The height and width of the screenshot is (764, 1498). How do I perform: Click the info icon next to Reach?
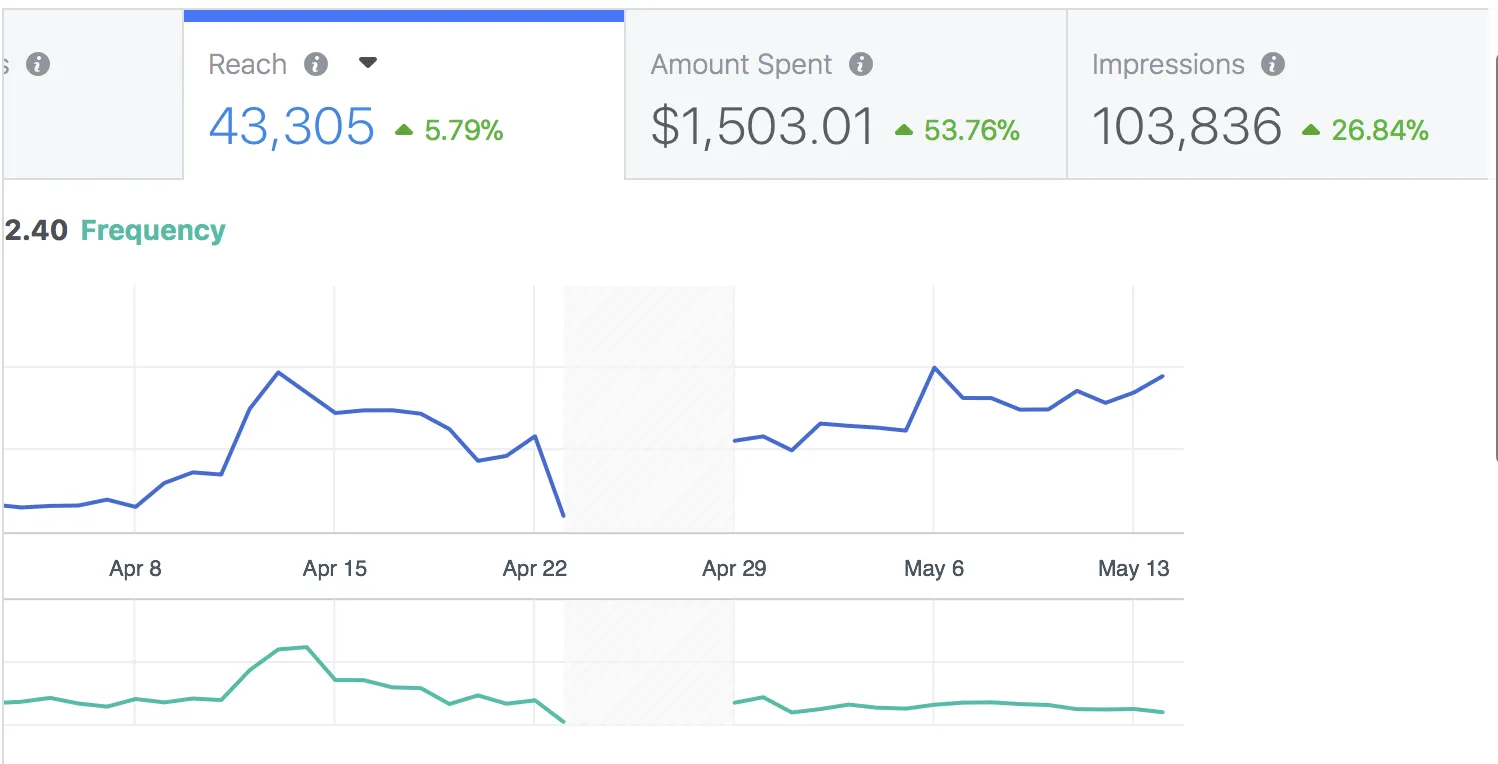point(317,64)
